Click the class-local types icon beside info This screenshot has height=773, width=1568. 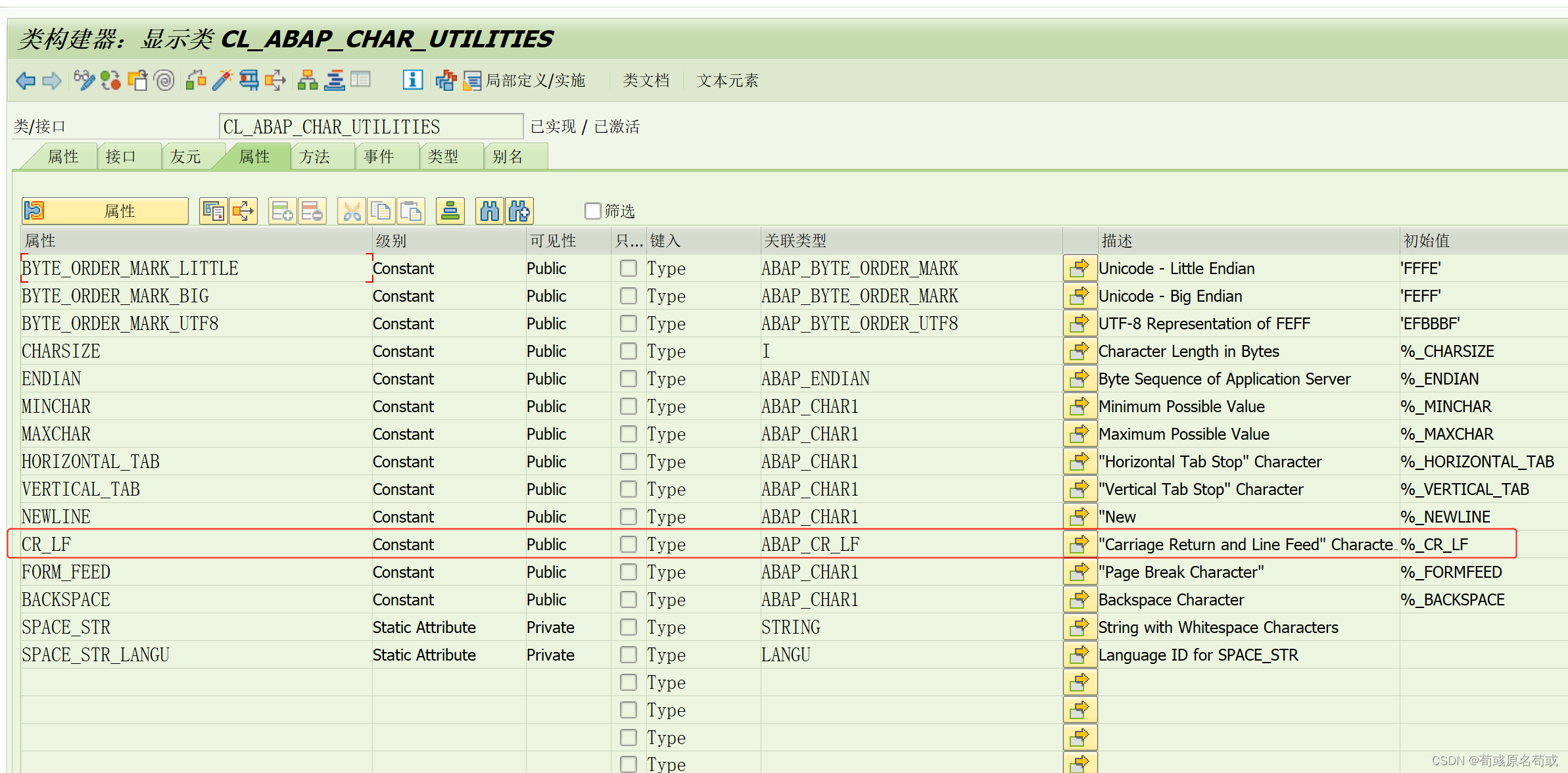pos(446,80)
